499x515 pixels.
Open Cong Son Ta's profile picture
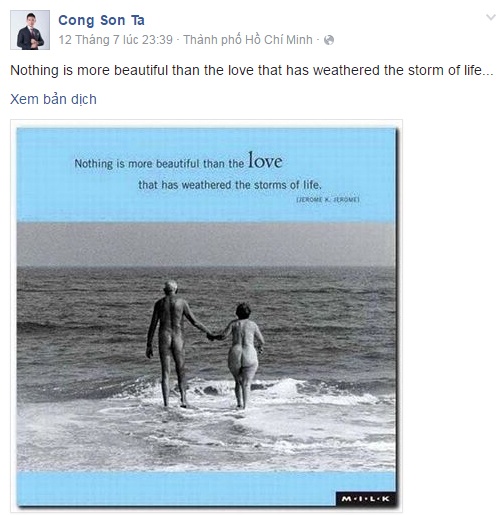tap(30, 30)
